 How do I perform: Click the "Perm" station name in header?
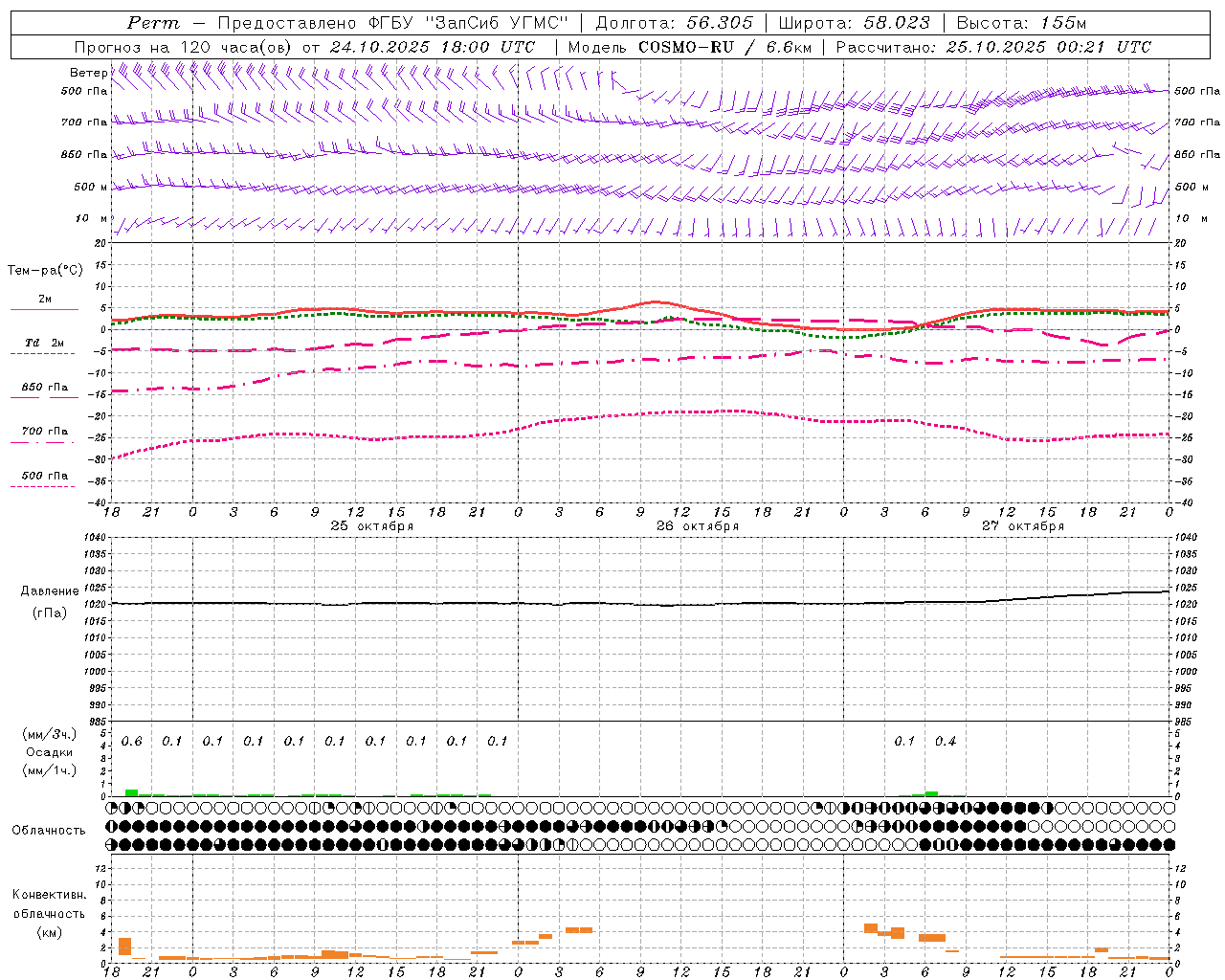153,23
